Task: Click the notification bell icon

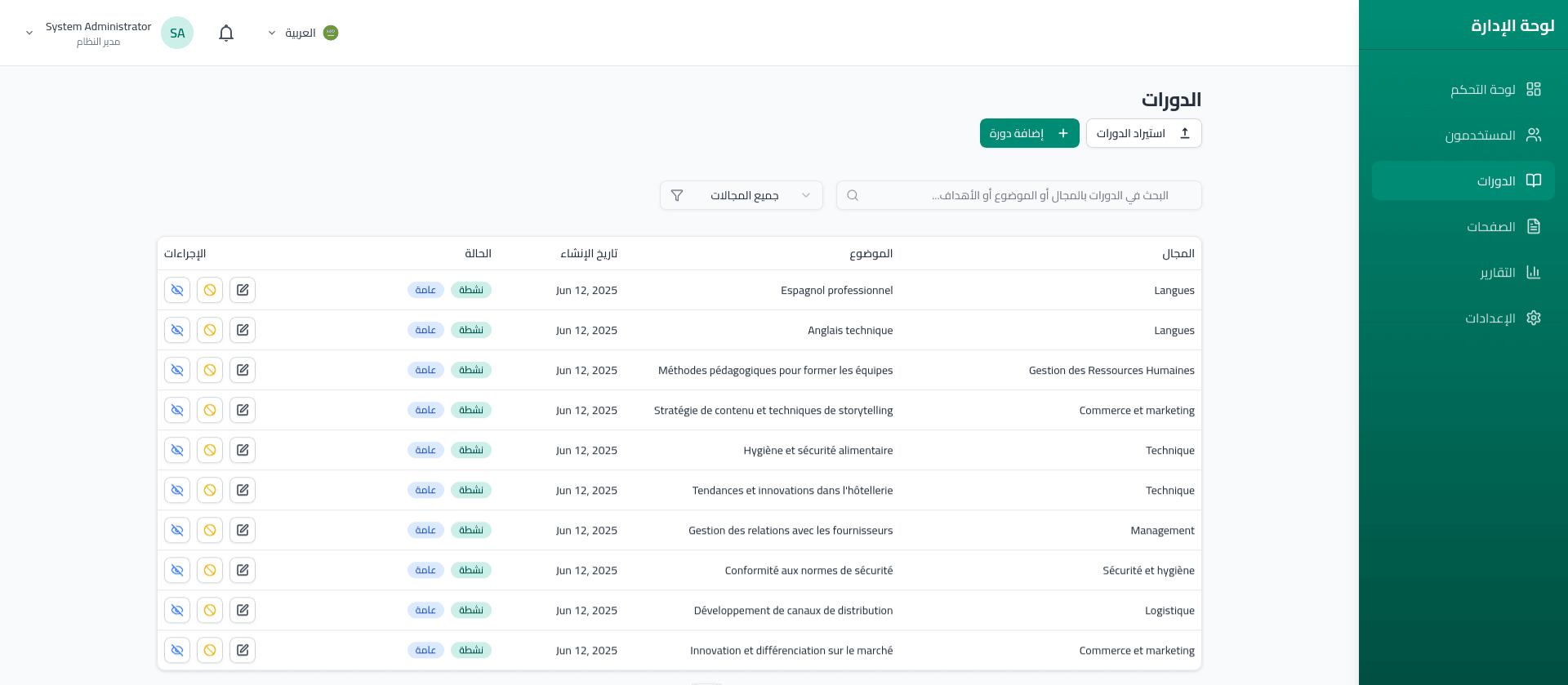Action: point(226,33)
